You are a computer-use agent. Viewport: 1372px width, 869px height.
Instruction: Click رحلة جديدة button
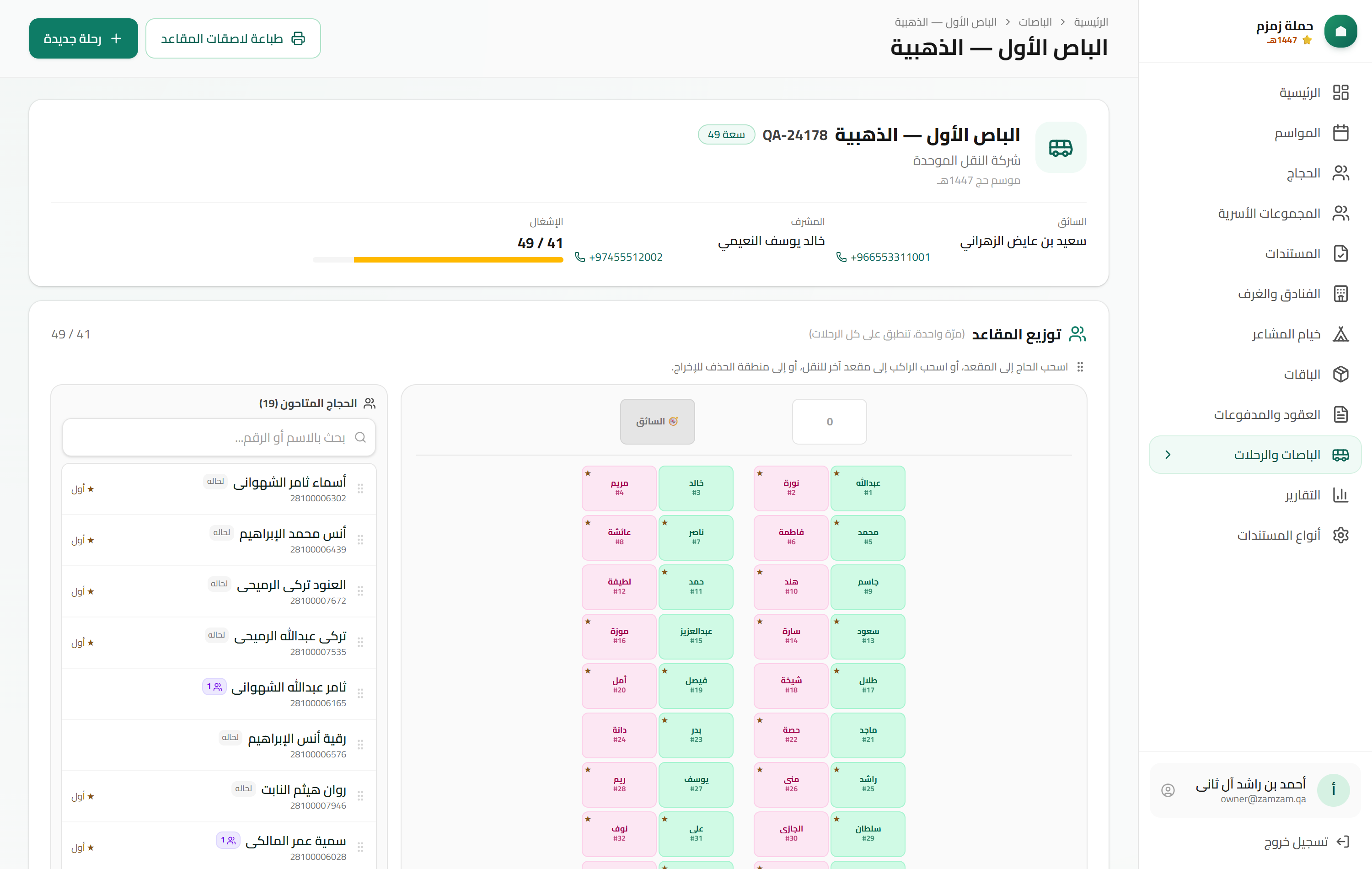[83, 38]
